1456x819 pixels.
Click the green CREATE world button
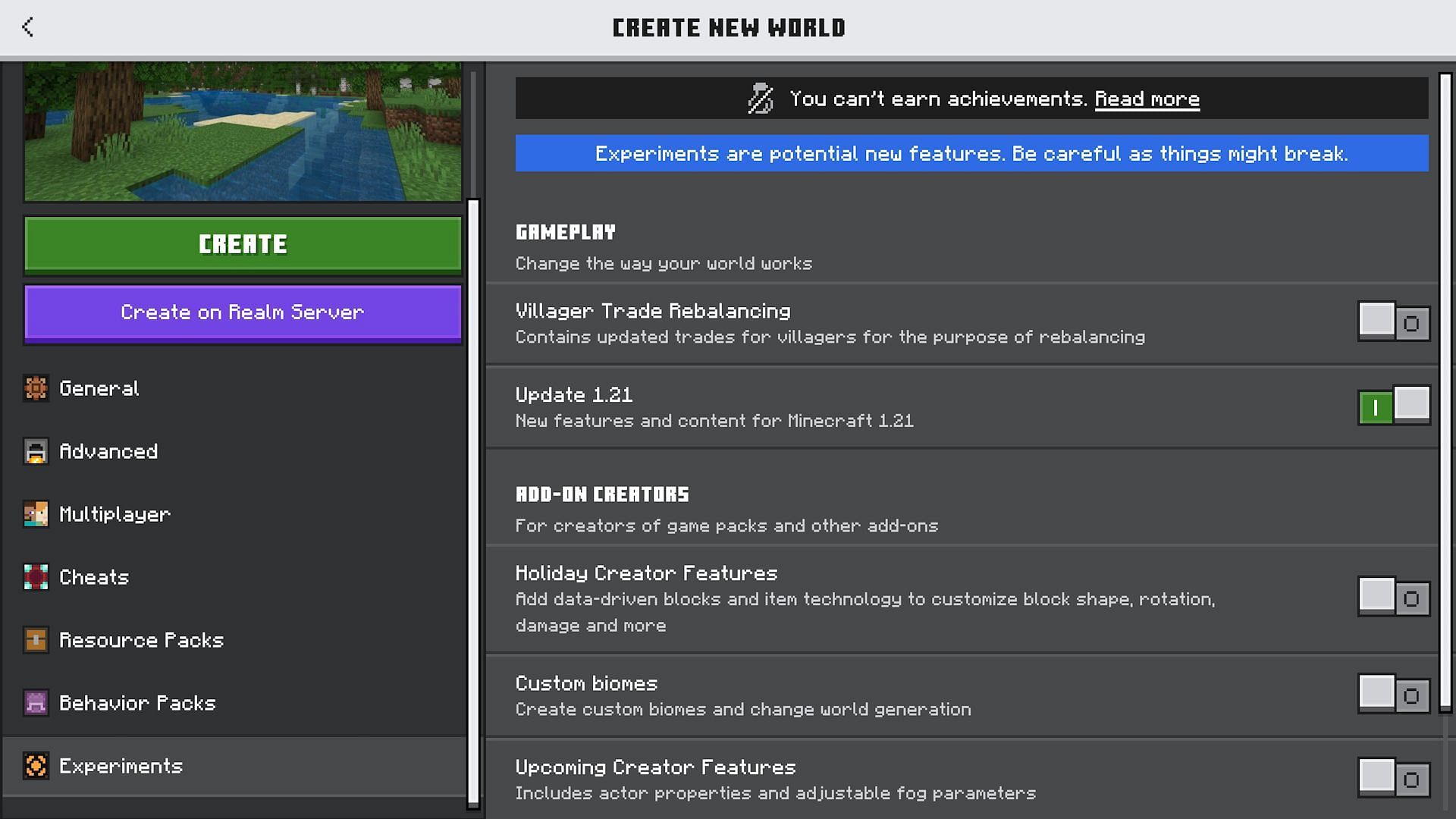coord(243,244)
